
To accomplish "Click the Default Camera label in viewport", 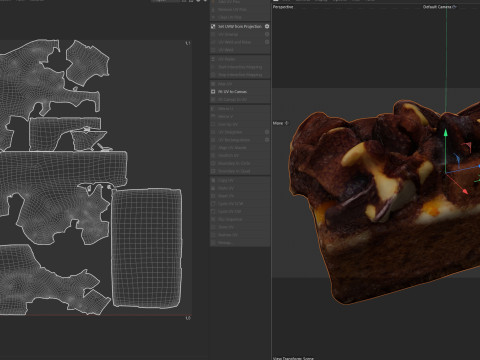I will (437, 7).
